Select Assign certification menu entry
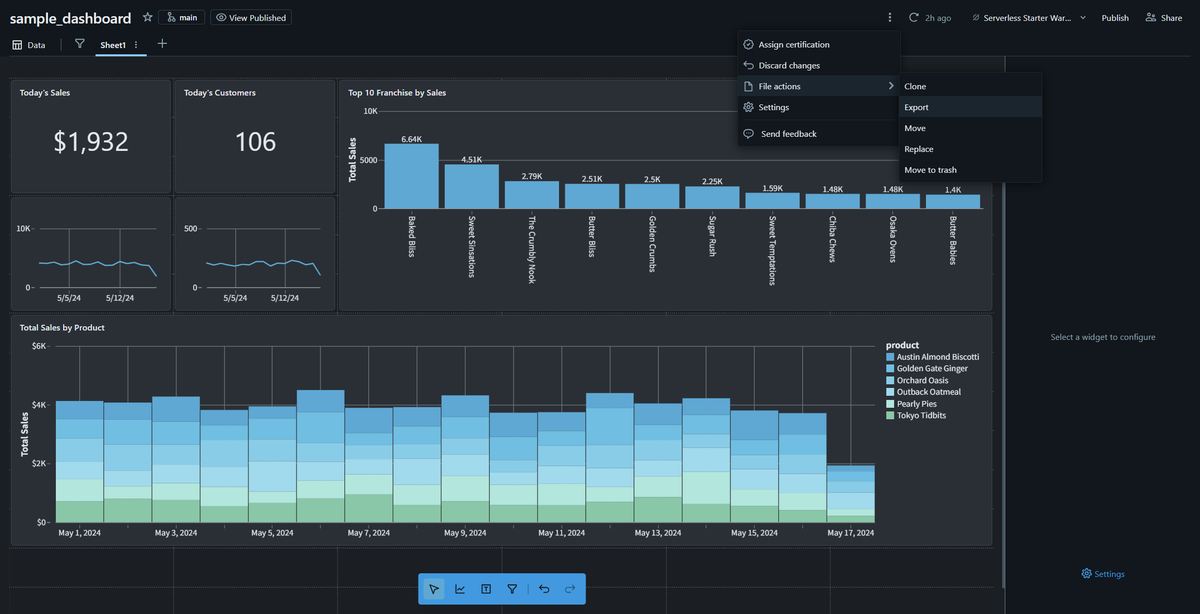Viewport: 1200px width, 614px height. pos(818,44)
